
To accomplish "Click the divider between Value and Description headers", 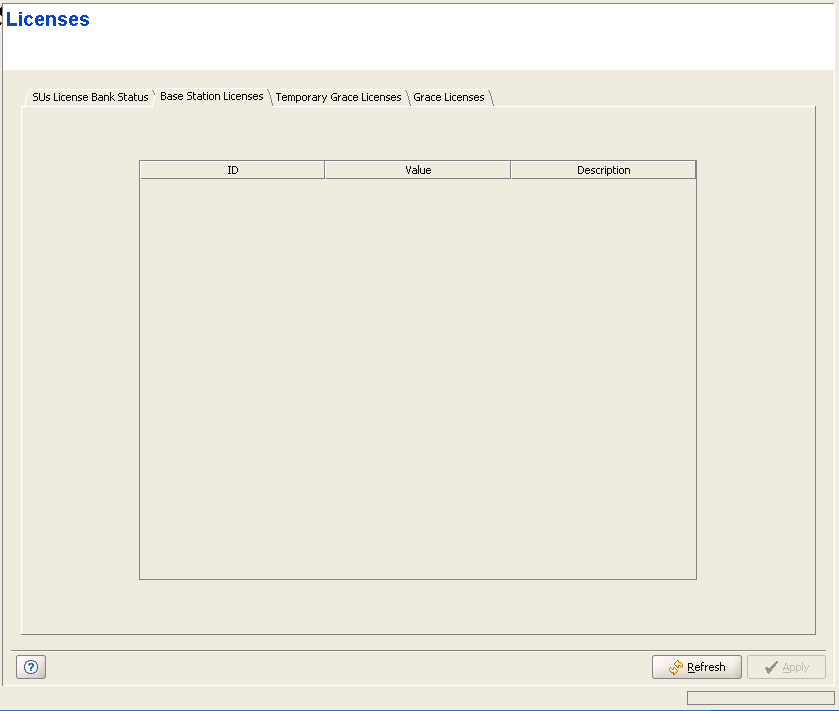I will [x=511, y=170].
